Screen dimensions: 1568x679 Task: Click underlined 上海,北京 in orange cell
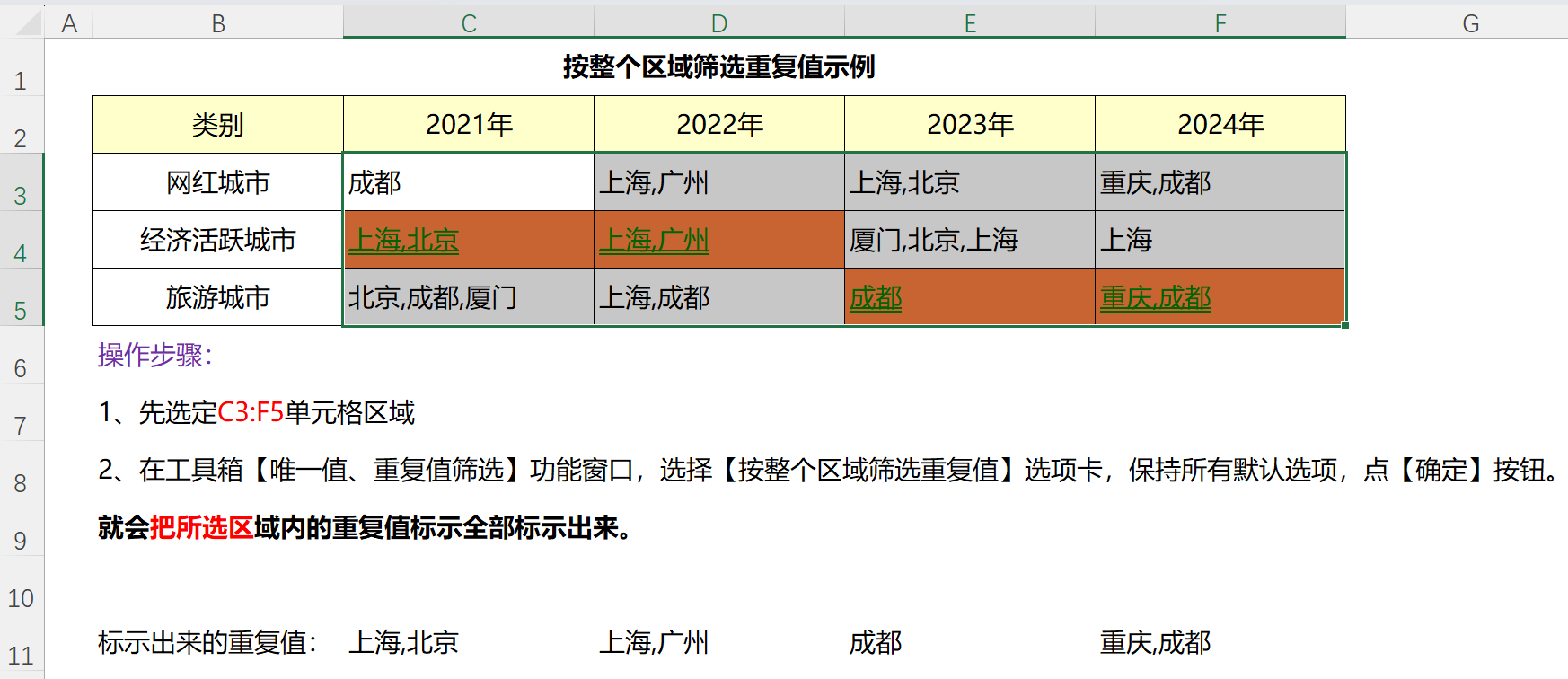click(x=403, y=240)
